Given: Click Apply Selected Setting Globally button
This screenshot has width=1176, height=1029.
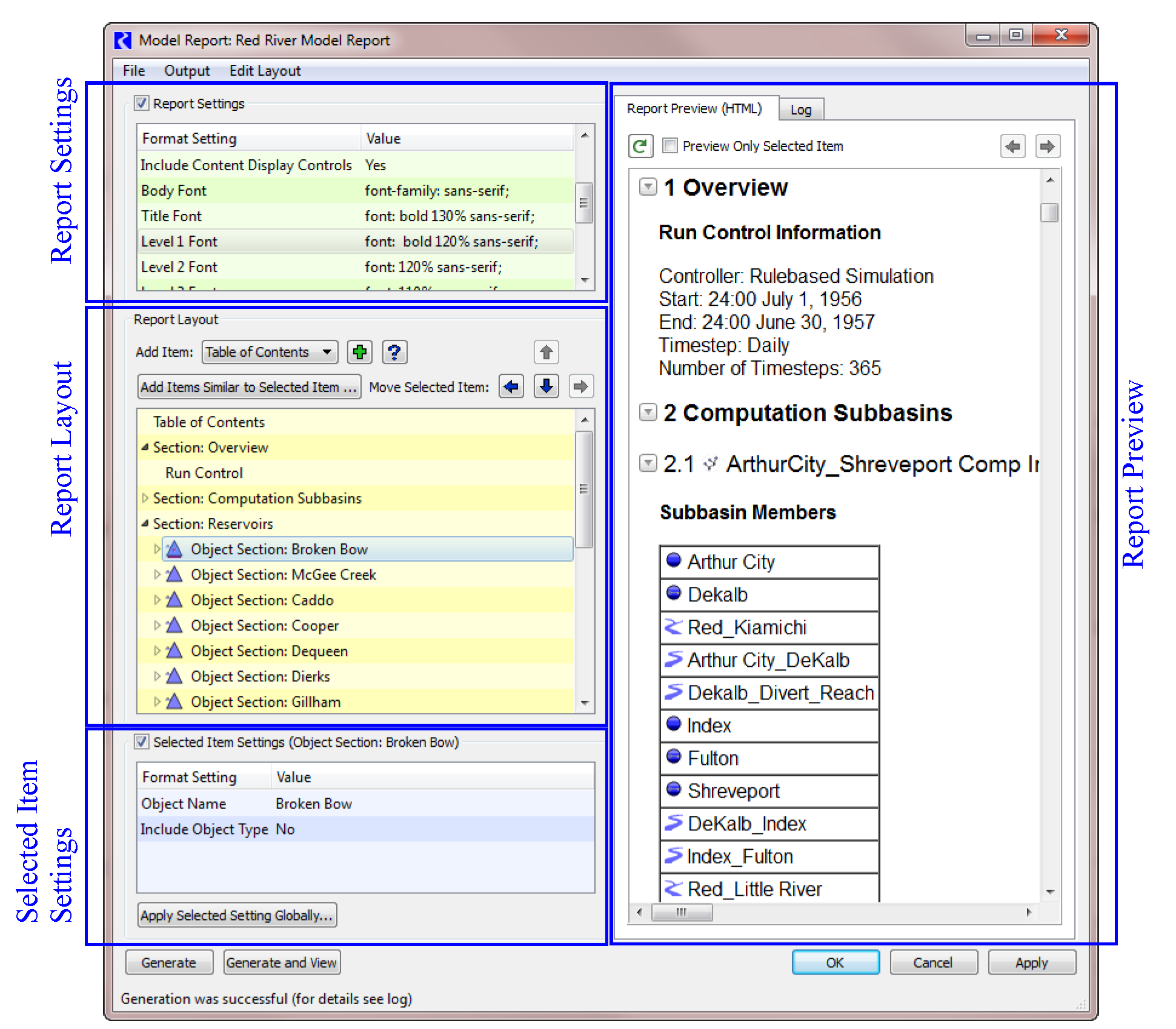Looking at the screenshot, I should tap(237, 915).
